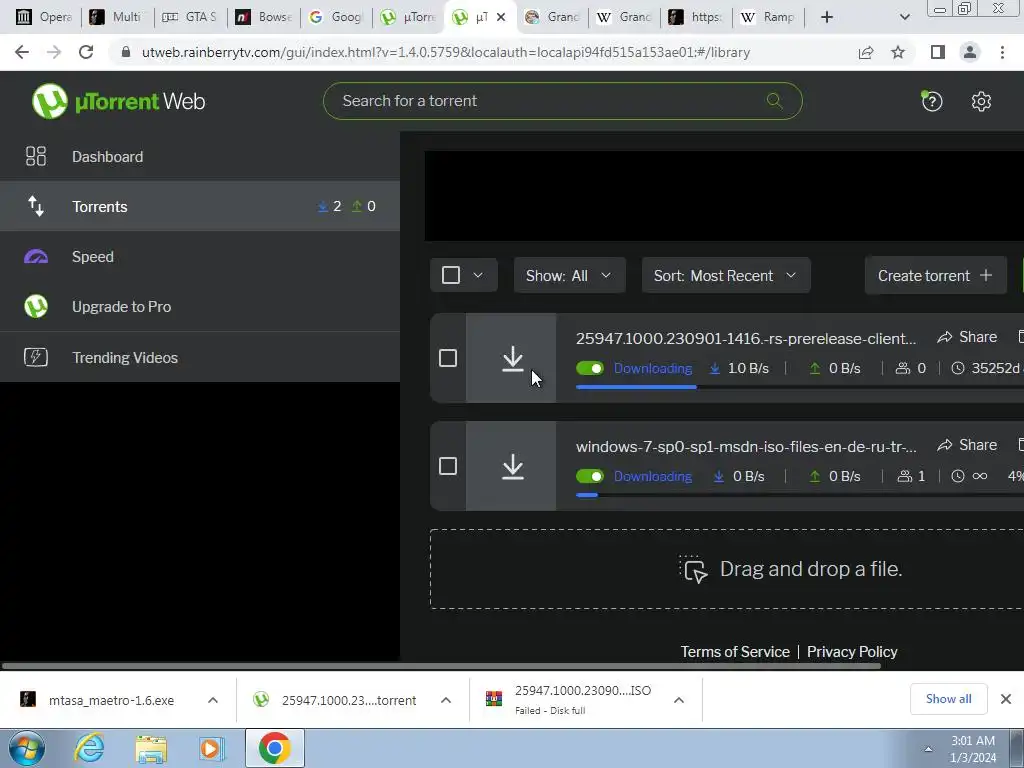Click the Speed gauge icon
Viewport: 1024px width, 768px height.
(x=36, y=257)
